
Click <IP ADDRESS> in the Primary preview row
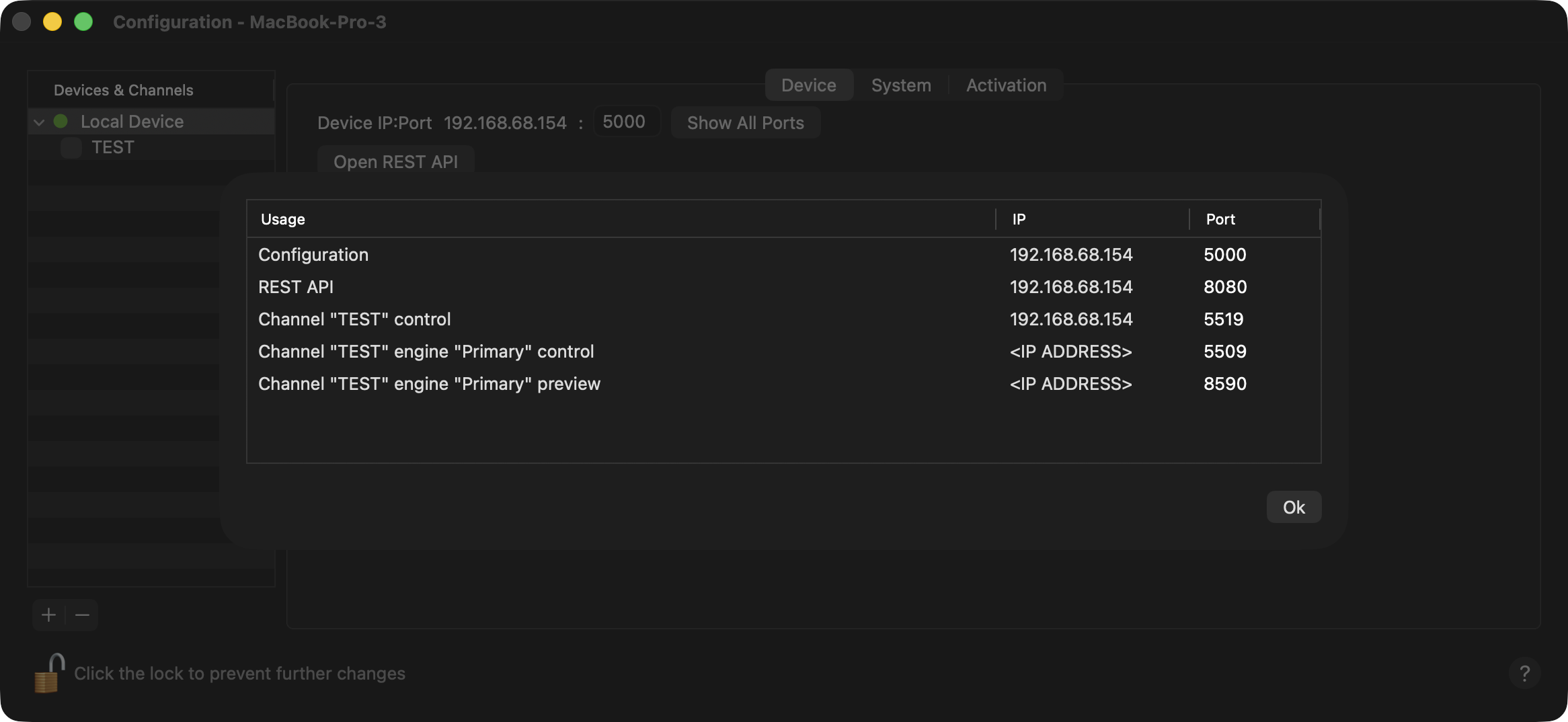[1071, 384]
